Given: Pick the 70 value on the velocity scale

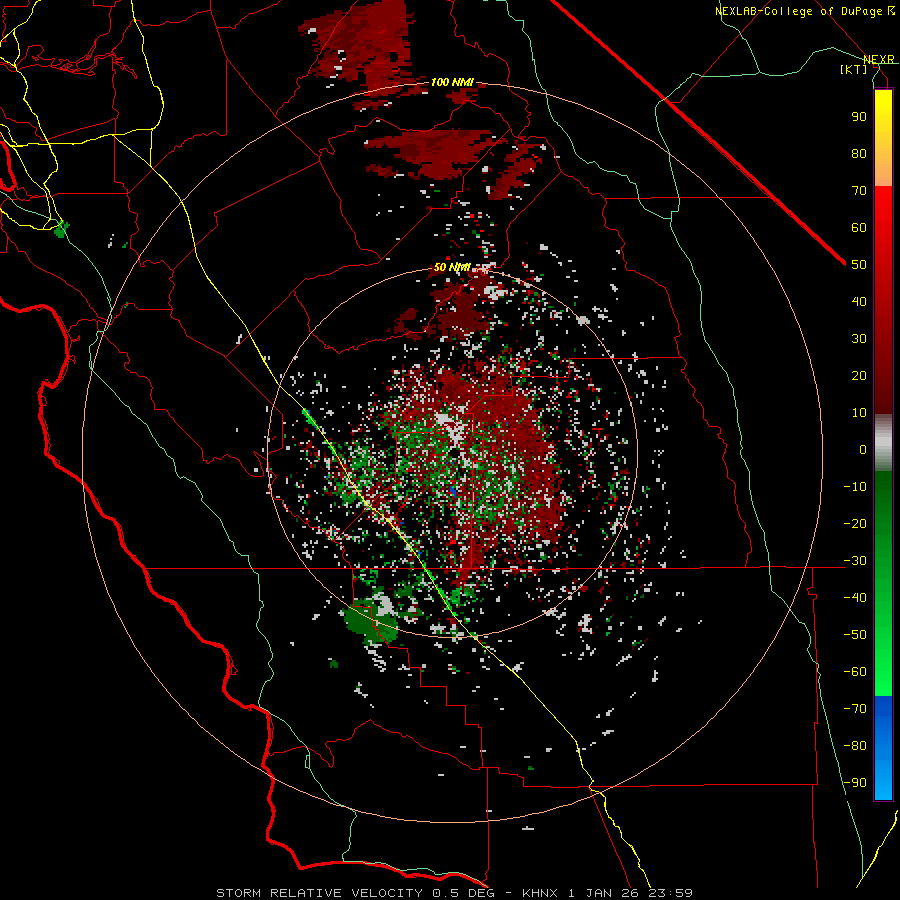Looking at the screenshot, I should (x=859, y=191).
